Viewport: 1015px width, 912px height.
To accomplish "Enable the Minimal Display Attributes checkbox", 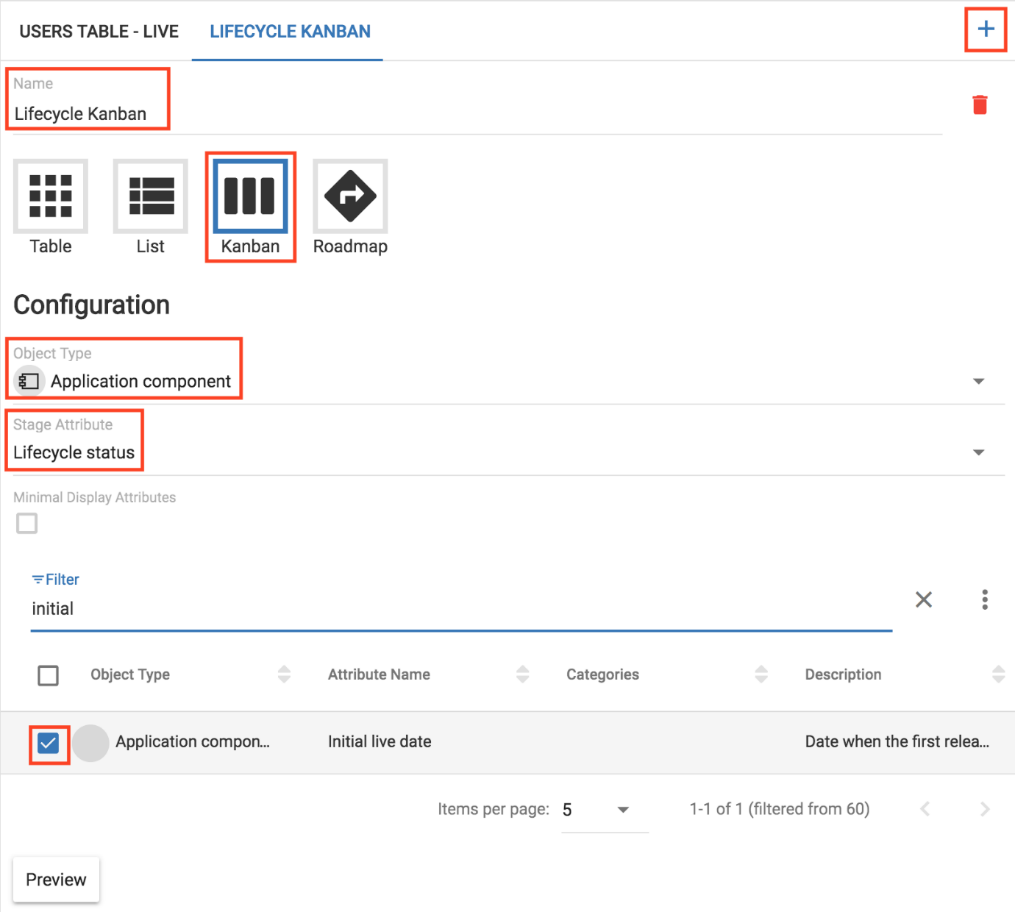I will (27, 523).
